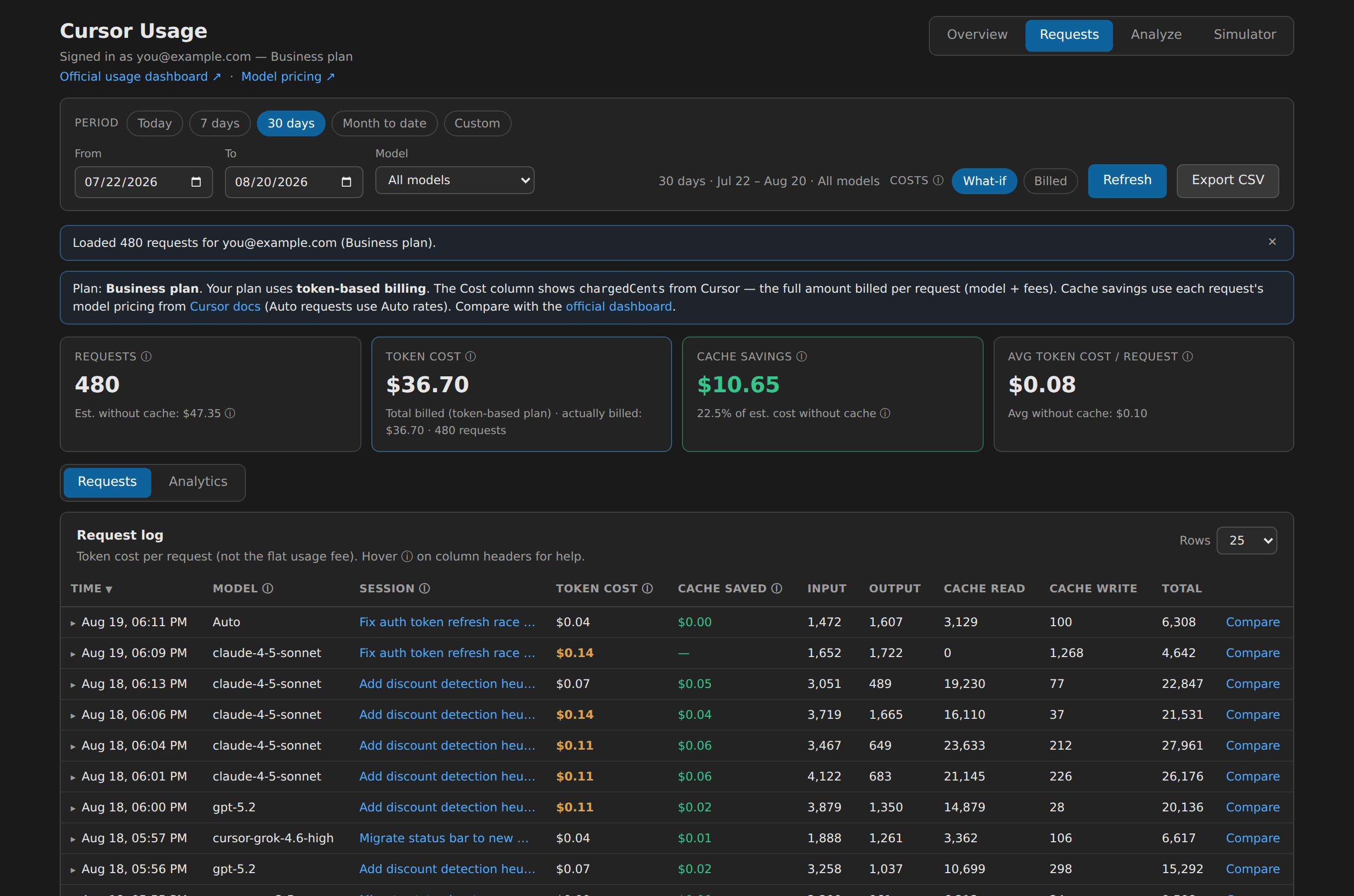The image size is (1354, 896).
Task: Click the CACHE SAVED column header info icon
Action: point(777,588)
